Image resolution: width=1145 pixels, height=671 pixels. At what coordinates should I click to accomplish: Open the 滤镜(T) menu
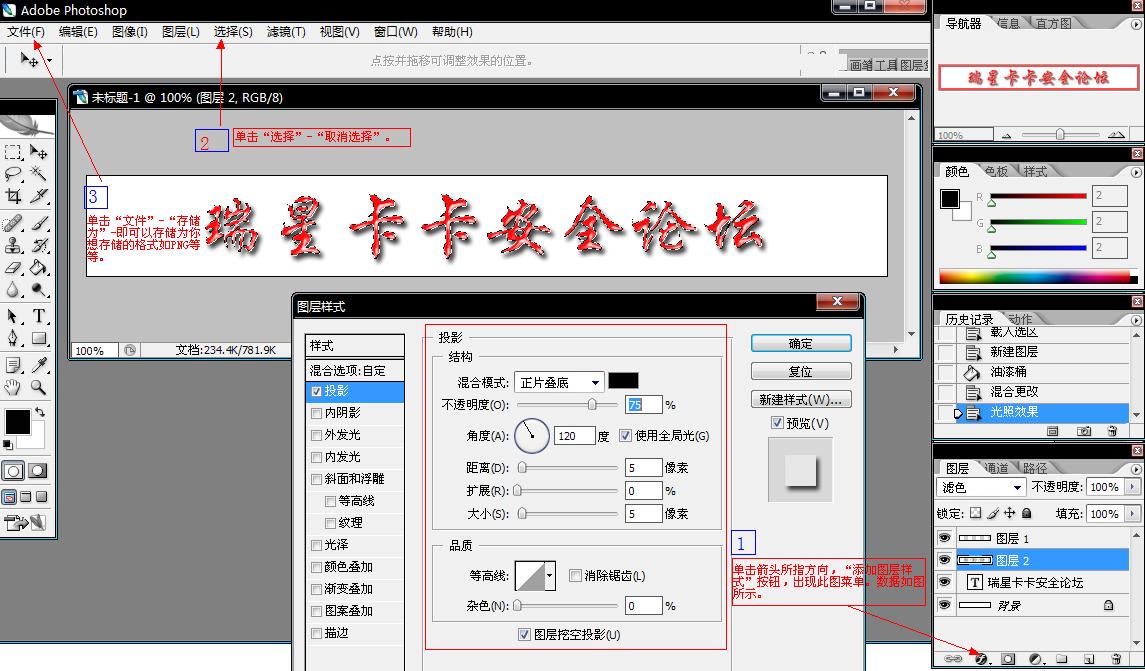286,32
